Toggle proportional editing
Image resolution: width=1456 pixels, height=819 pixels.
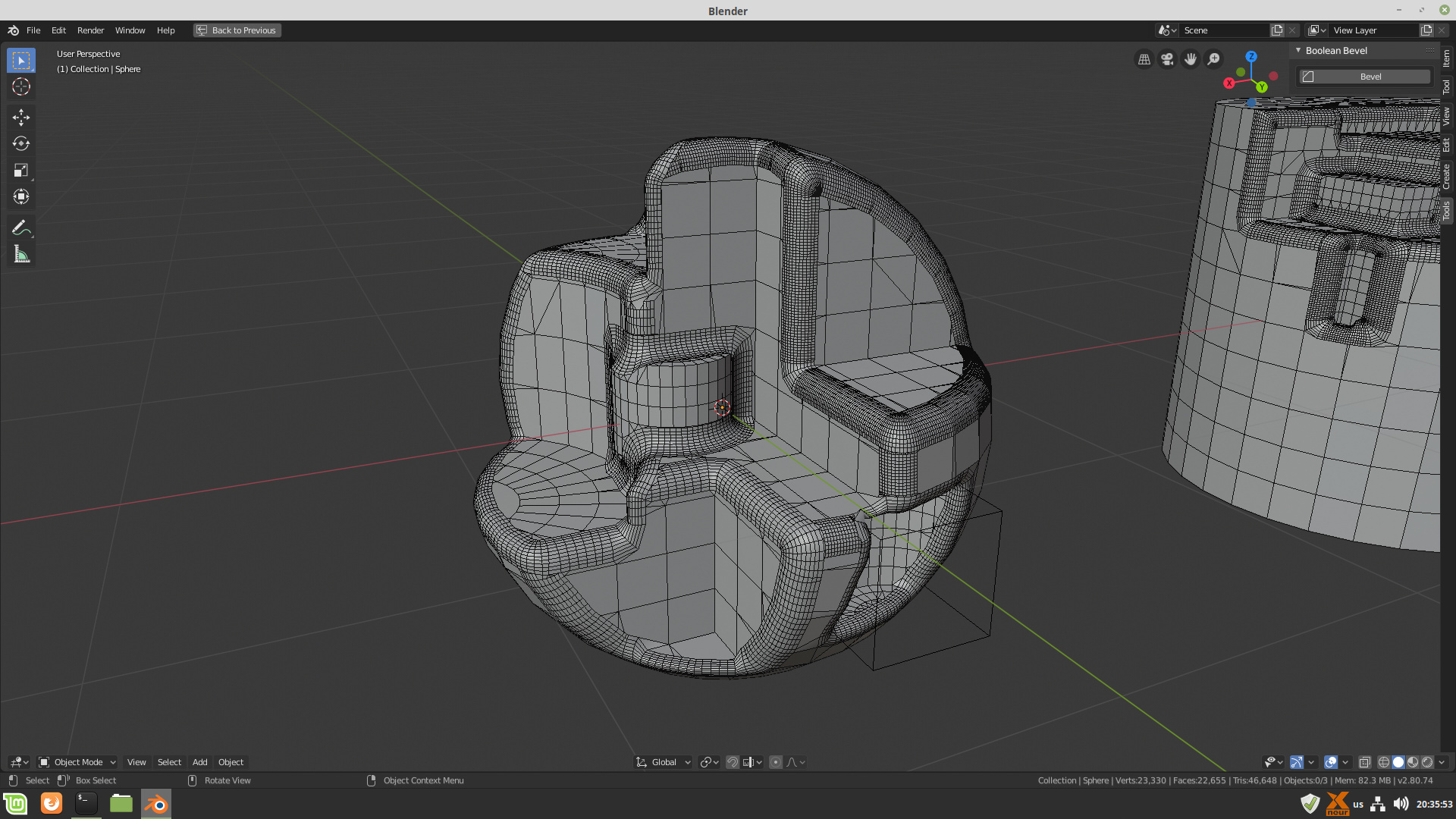(x=776, y=762)
